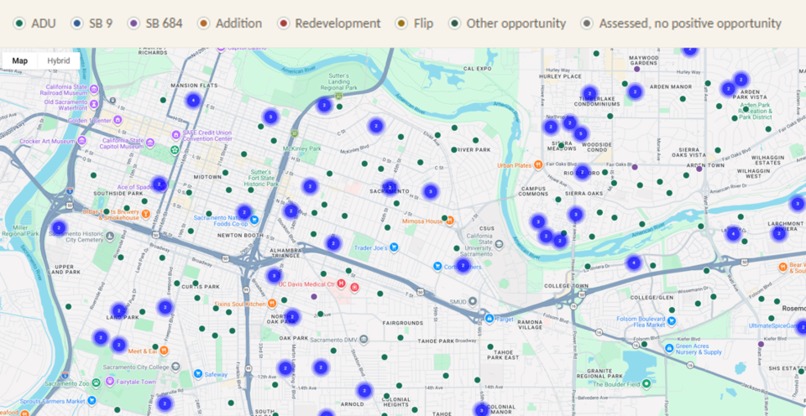Click the Sacramento DMV pin
806x416 pixels.
click(x=364, y=340)
